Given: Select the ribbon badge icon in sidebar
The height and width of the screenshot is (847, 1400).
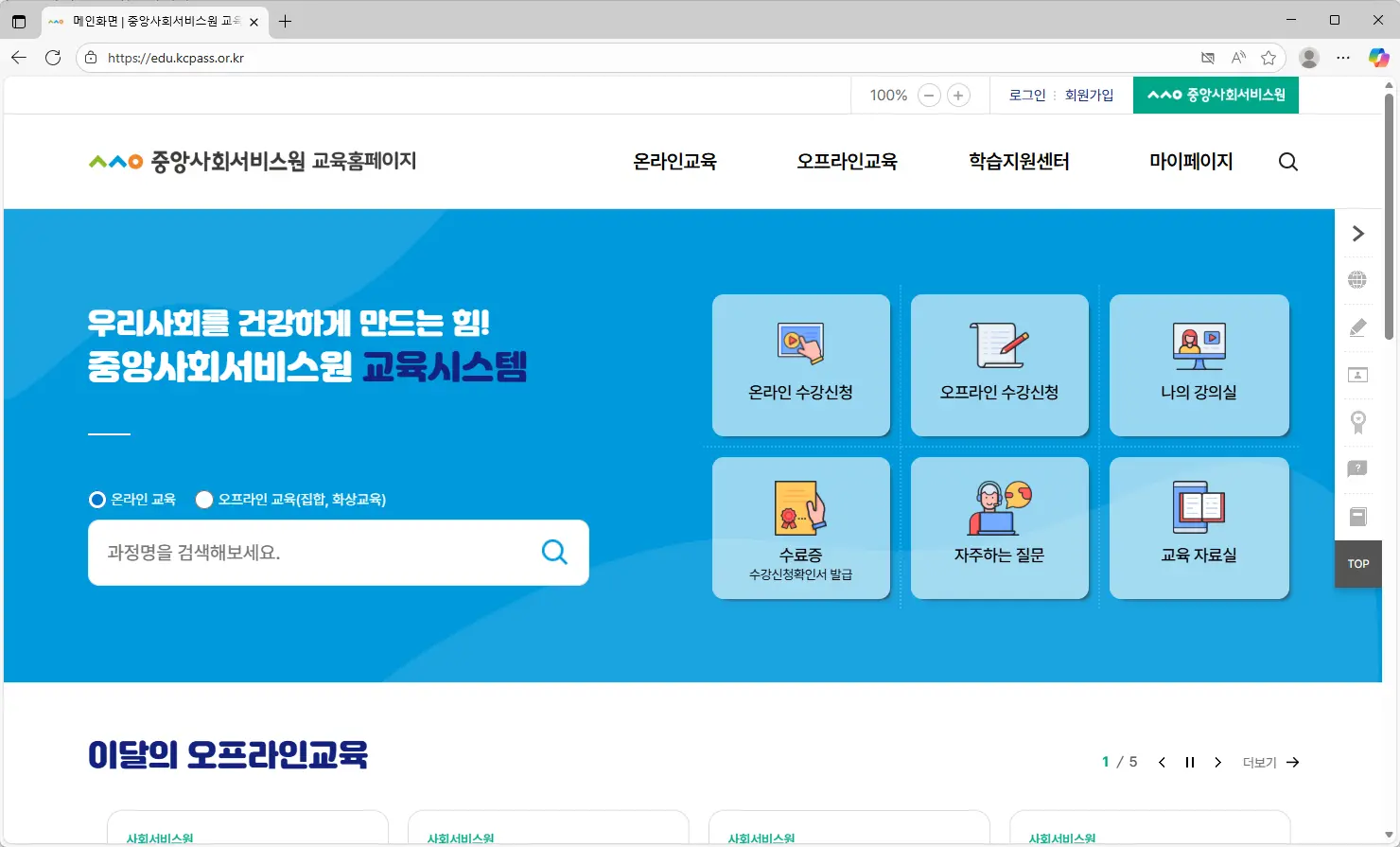Looking at the screenshot, I should [x=1357, y=422].
